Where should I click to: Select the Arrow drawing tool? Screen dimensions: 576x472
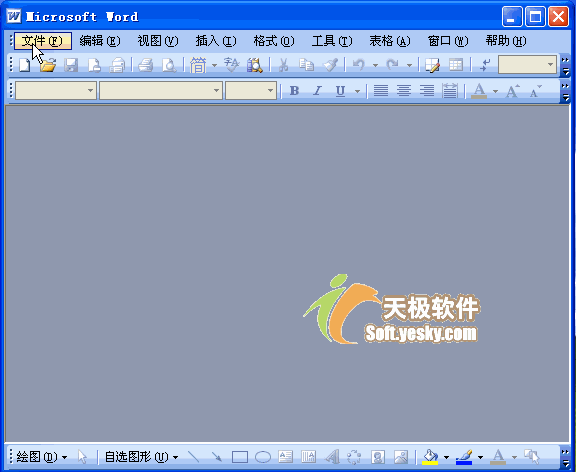[x=216, y=457]
